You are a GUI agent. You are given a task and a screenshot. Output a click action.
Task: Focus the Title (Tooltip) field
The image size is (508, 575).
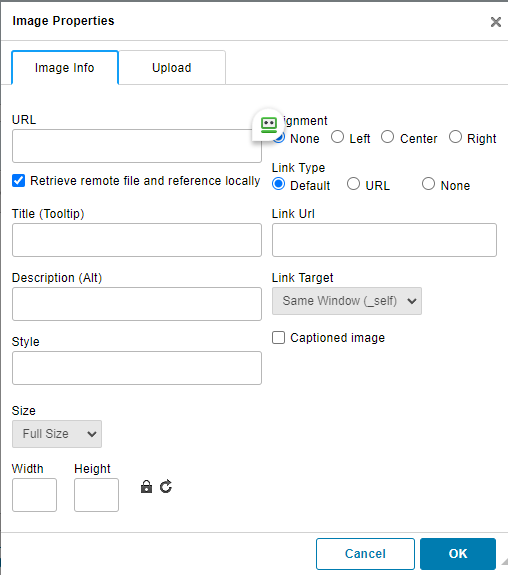137,240
